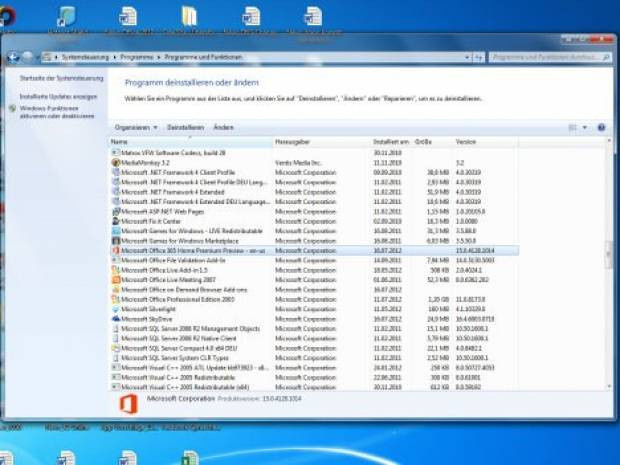620x465 pixels.
Task: Click the control panel icon in address bar
Action: pos(47,57)
